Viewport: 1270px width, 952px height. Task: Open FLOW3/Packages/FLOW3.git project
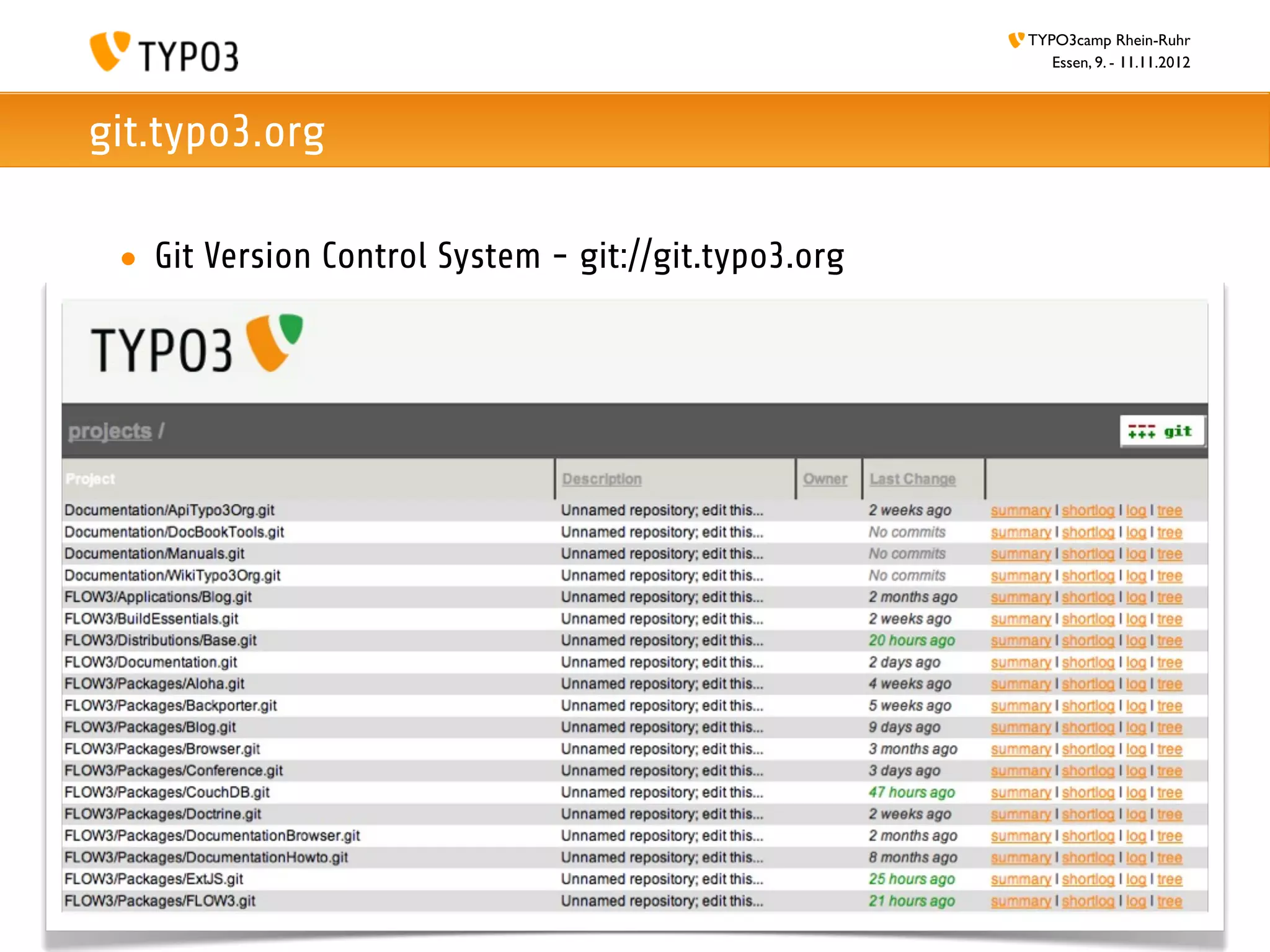click(160, 901)
